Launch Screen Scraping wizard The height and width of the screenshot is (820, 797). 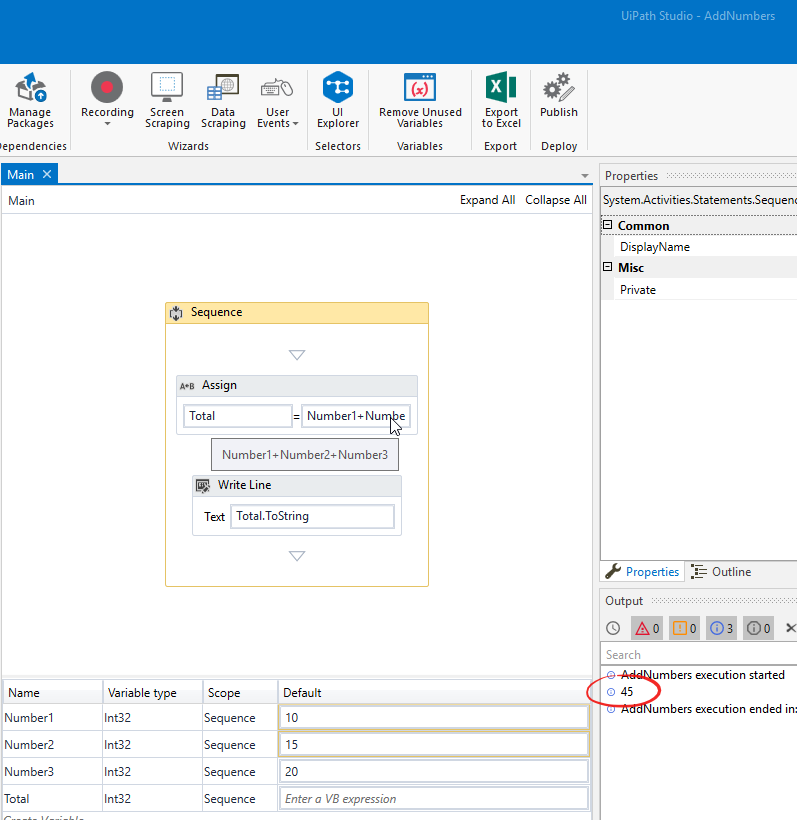(x=167, y=101)
